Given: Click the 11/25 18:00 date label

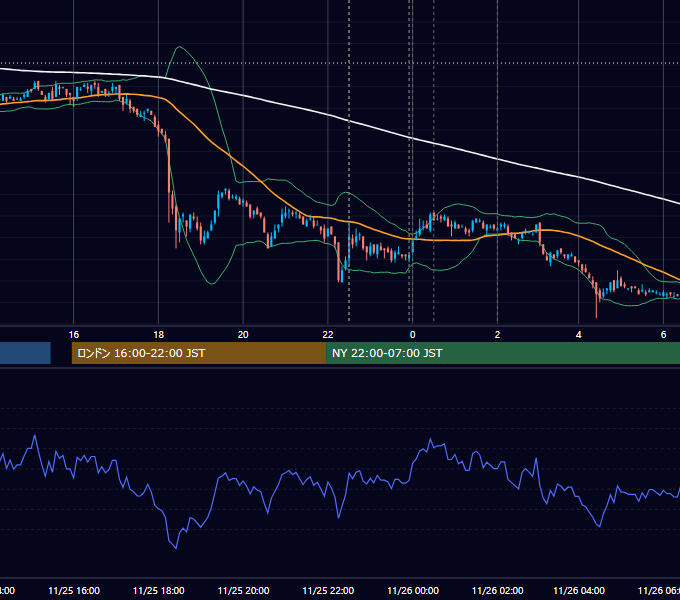Looking at the screenshot, I should point(159,590).
